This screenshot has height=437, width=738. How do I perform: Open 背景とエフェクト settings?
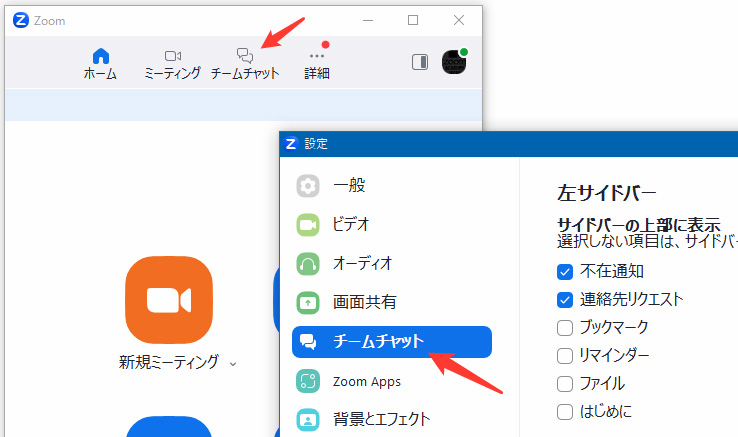pos(380,419)
